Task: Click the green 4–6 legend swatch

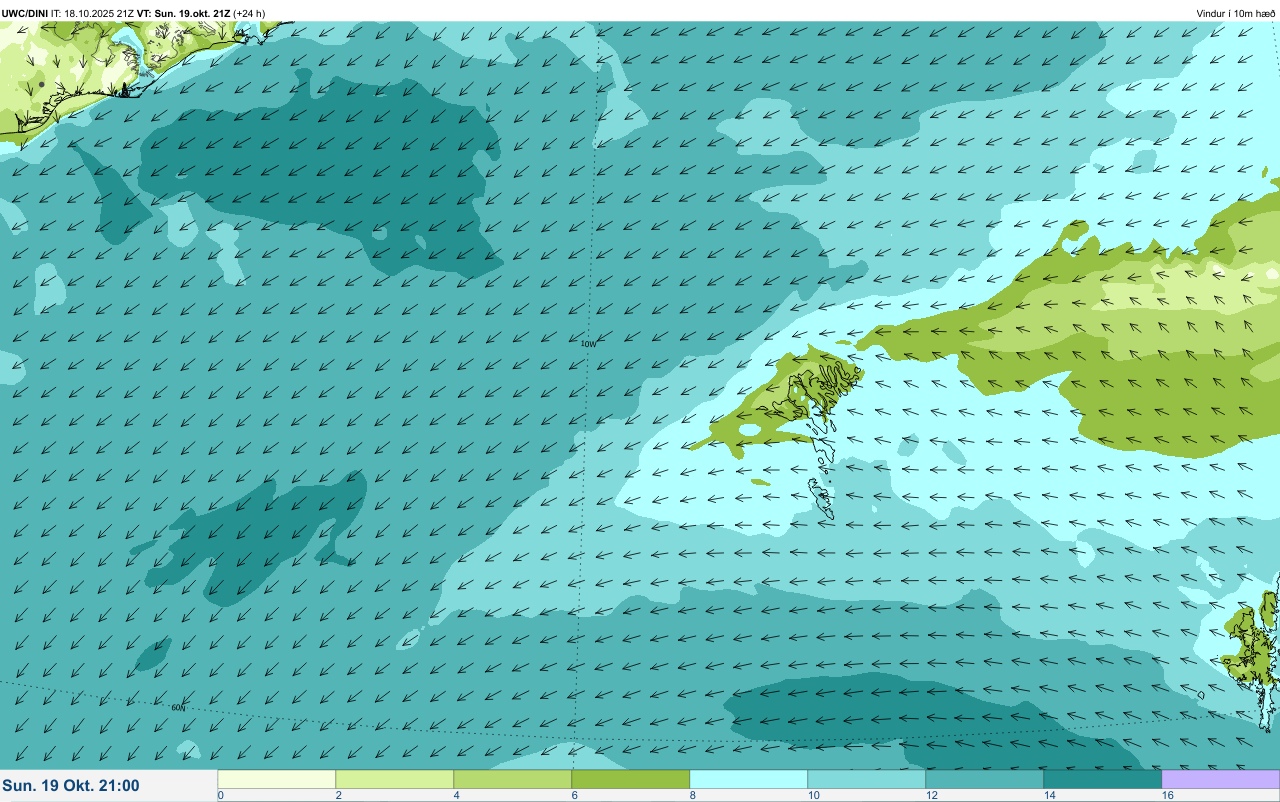Action: coord(513,779)
